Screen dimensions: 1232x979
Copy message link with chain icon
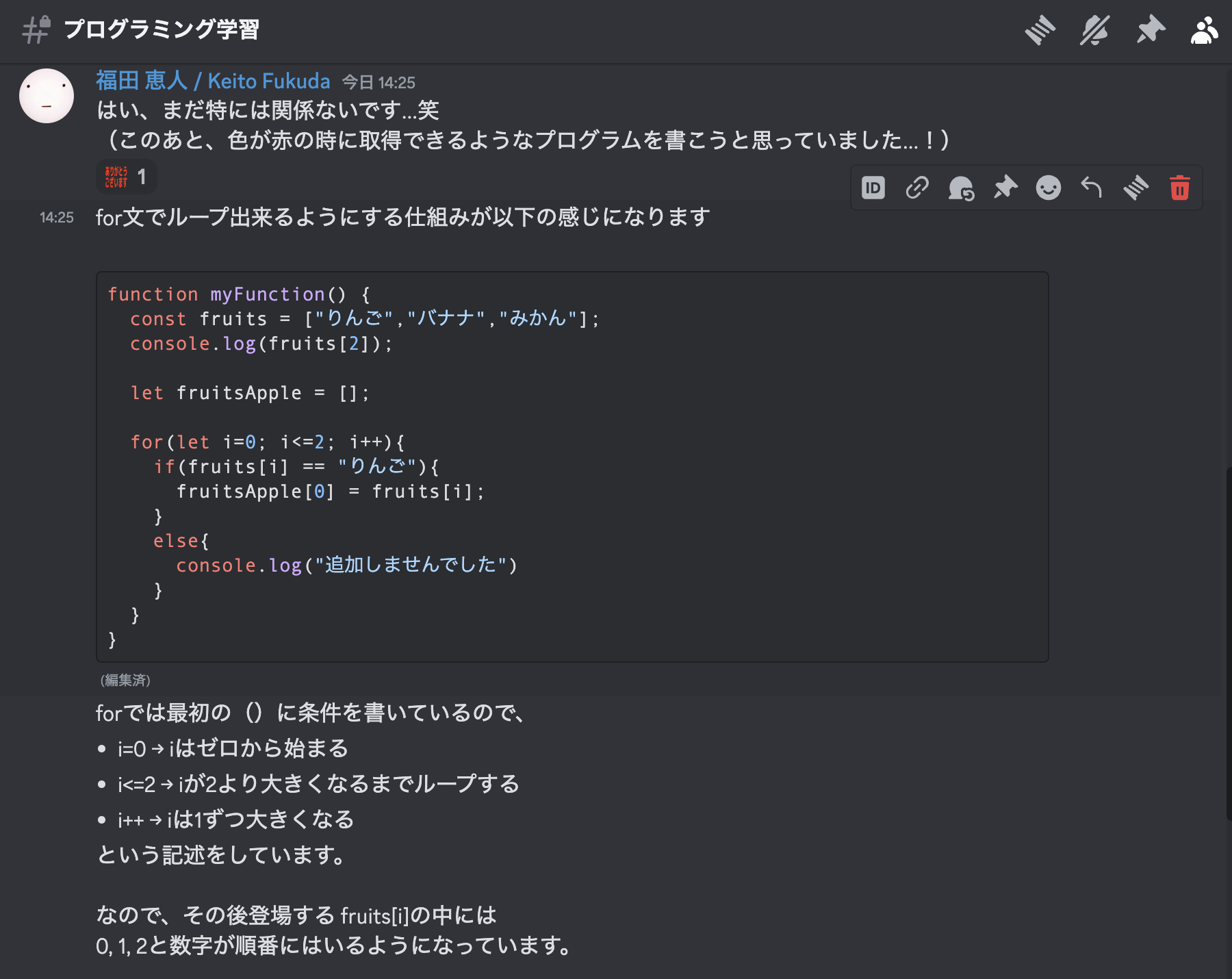[x=917, y=188]
